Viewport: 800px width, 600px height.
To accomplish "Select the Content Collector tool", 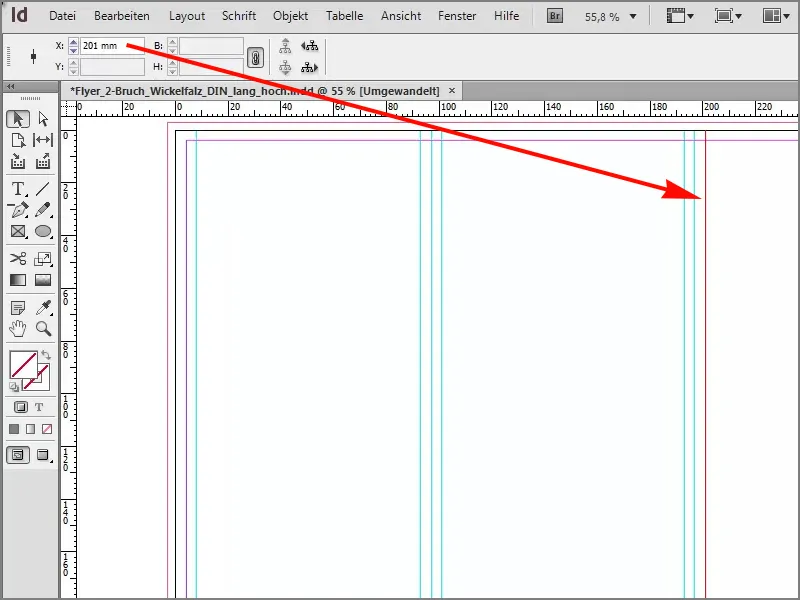I will (x=18, y=161).
